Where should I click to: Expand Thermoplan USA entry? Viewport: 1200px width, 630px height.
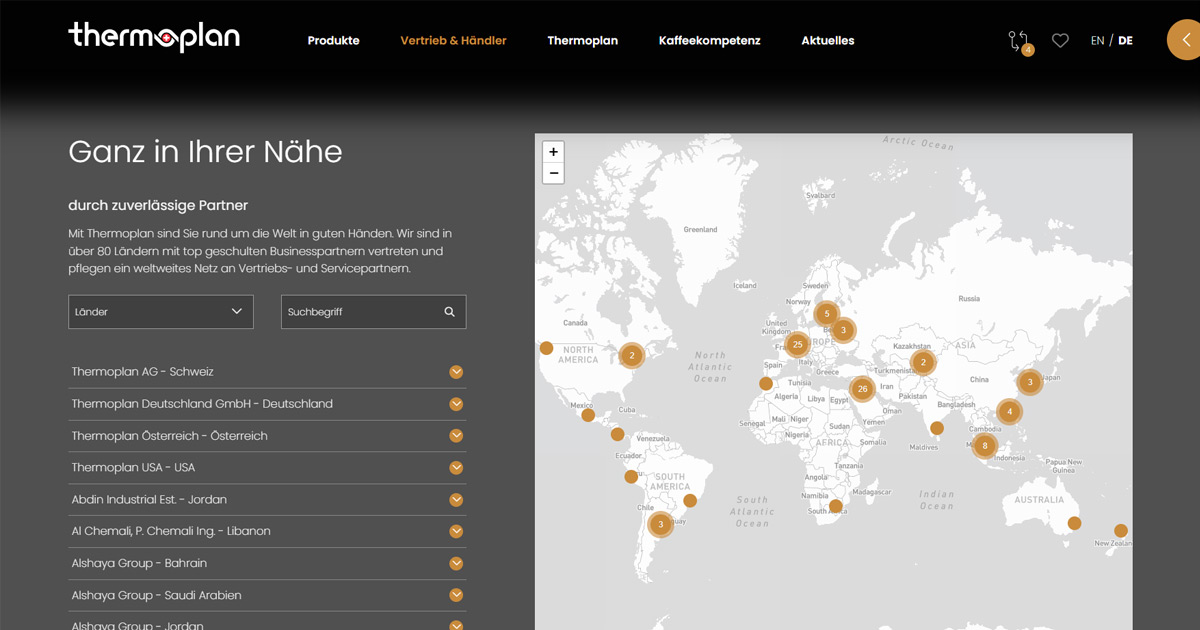[457, 468]
